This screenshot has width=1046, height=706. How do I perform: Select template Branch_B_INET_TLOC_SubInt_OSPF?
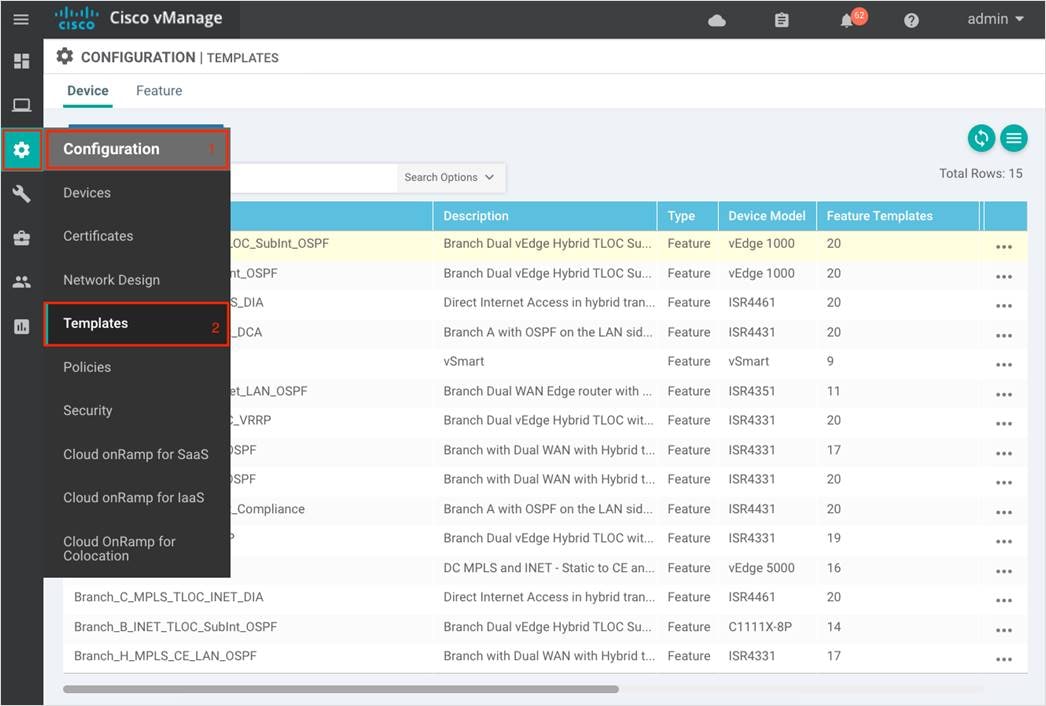point(175,627)
